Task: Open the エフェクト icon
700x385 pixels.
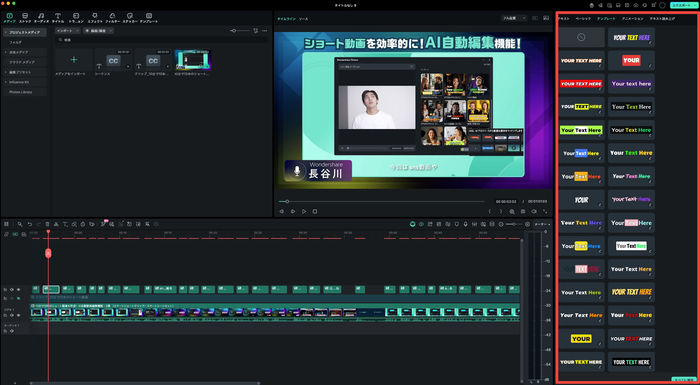Action: click(x=95, y=16)
